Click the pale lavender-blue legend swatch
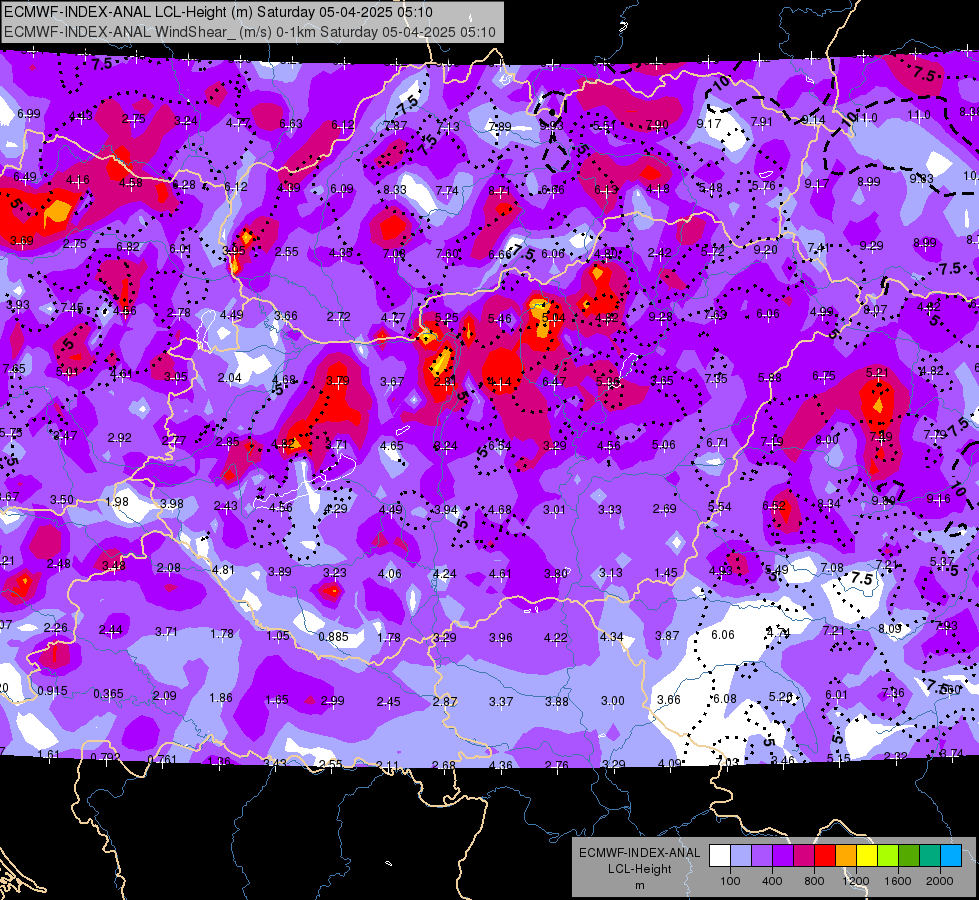The height and width of the screenshot is (900, 979). (741, 856)
